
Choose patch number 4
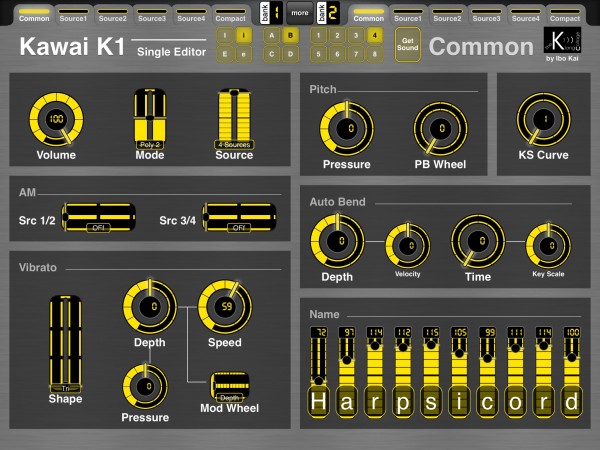pos(375,36)
